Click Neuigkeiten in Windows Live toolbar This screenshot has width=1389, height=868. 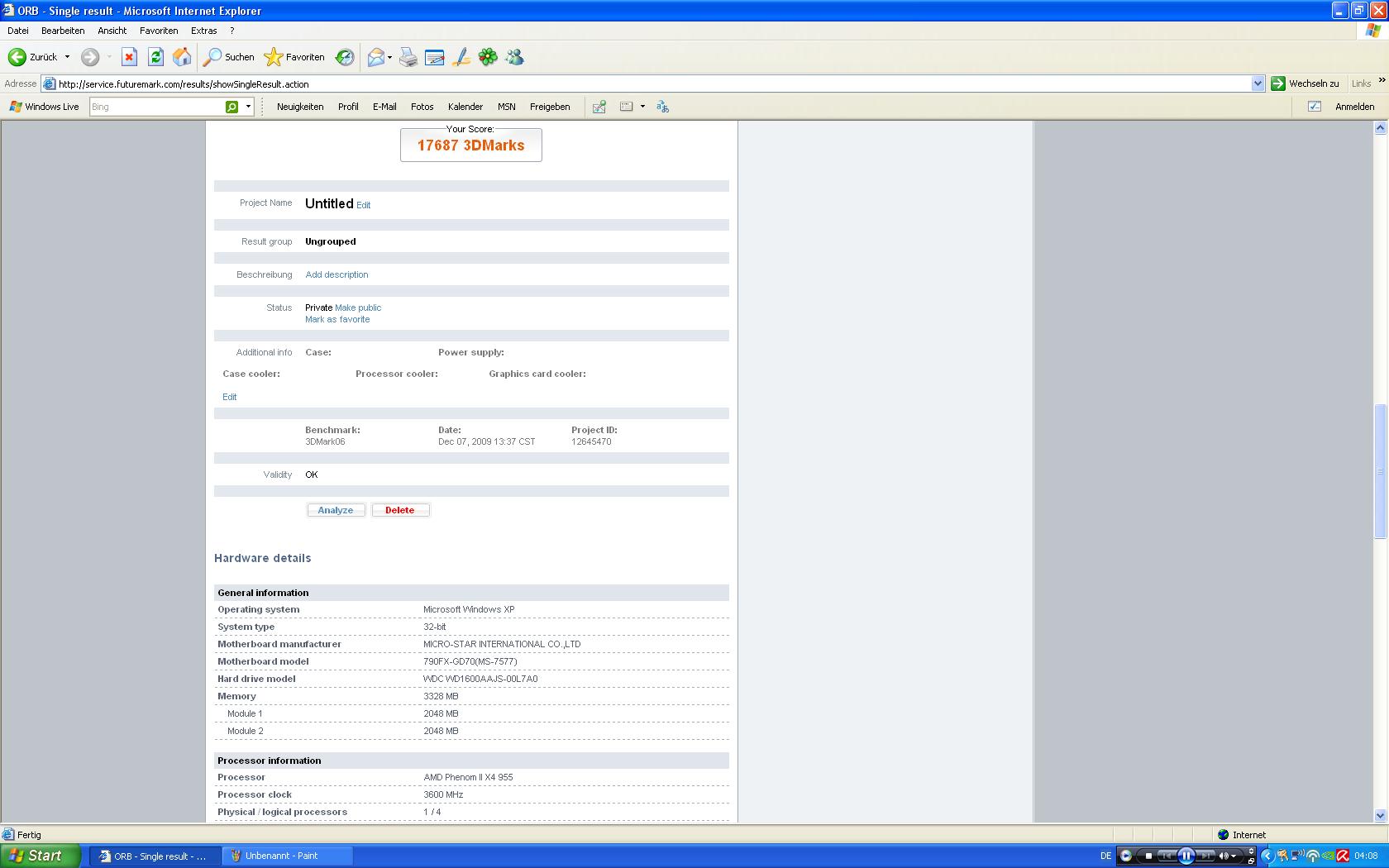[x=300, y=107]
